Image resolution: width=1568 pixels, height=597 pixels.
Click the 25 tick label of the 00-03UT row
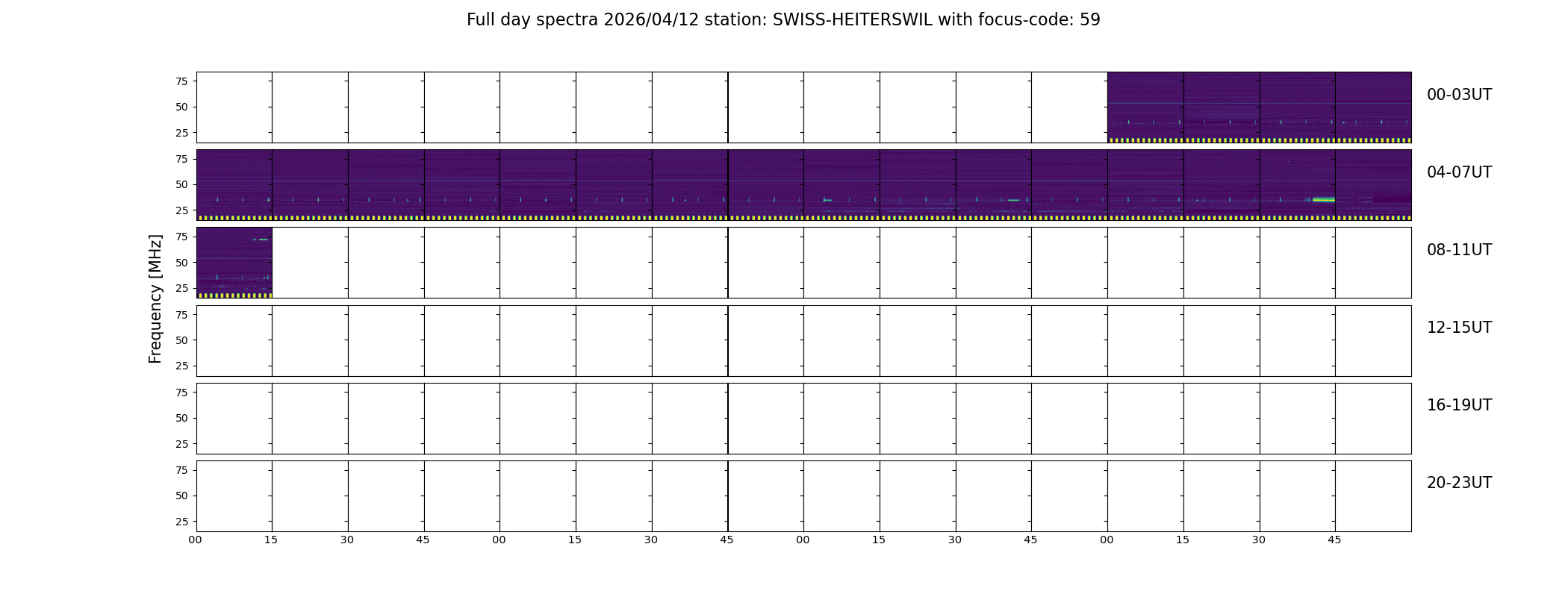[x=181, y=133]
